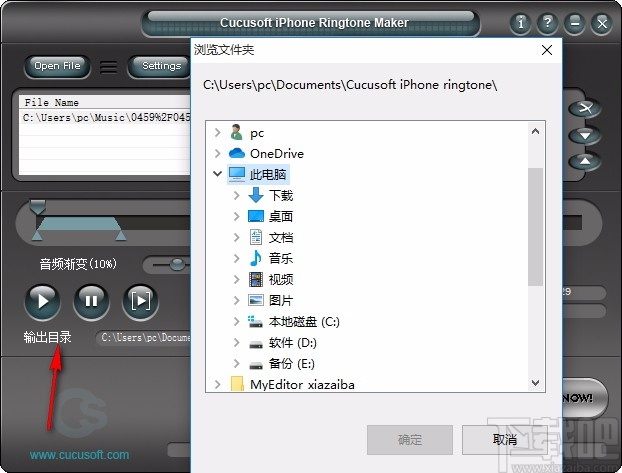
Task: Click the list icon beside Open File
Action: (x=108, y=67)
